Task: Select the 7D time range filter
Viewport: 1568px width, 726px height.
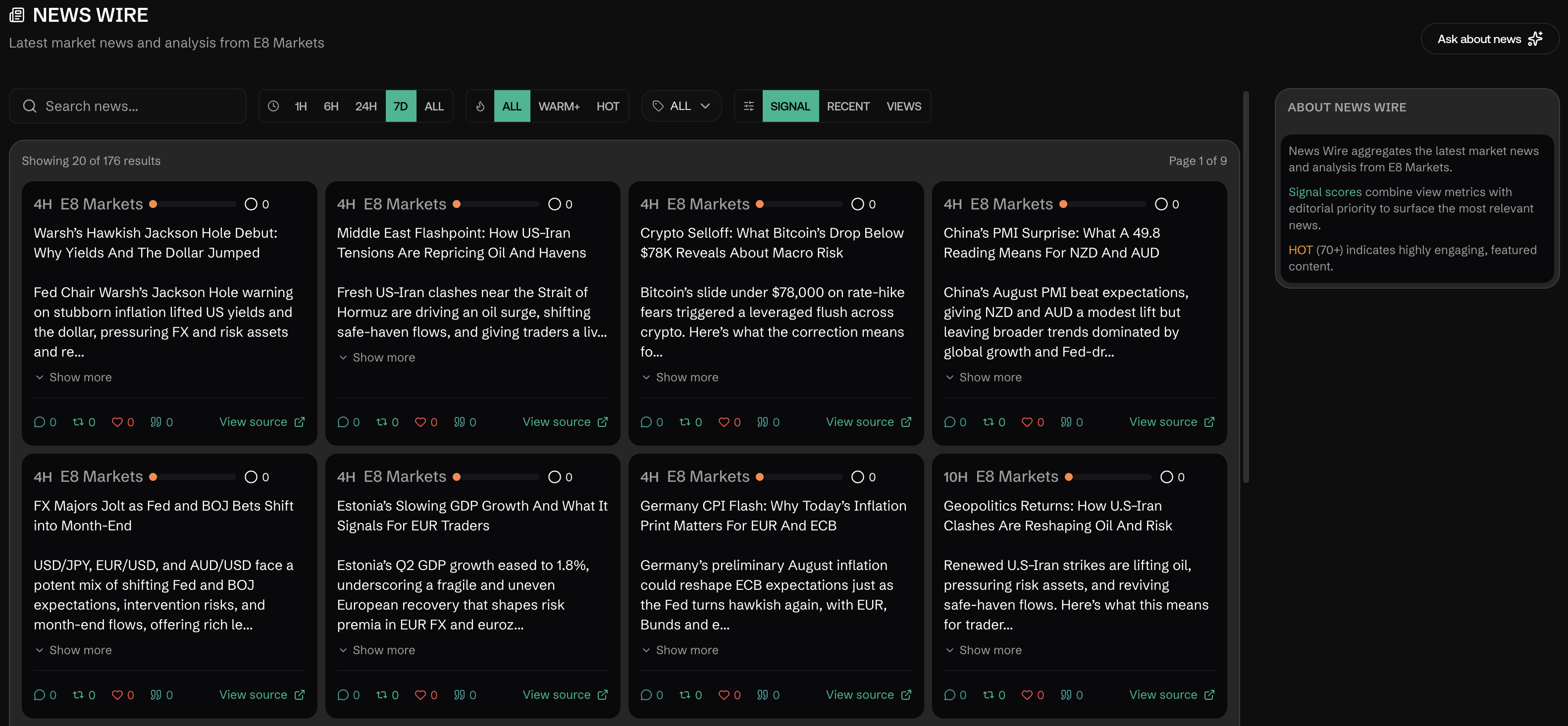Action: click(x=401, y=106)
